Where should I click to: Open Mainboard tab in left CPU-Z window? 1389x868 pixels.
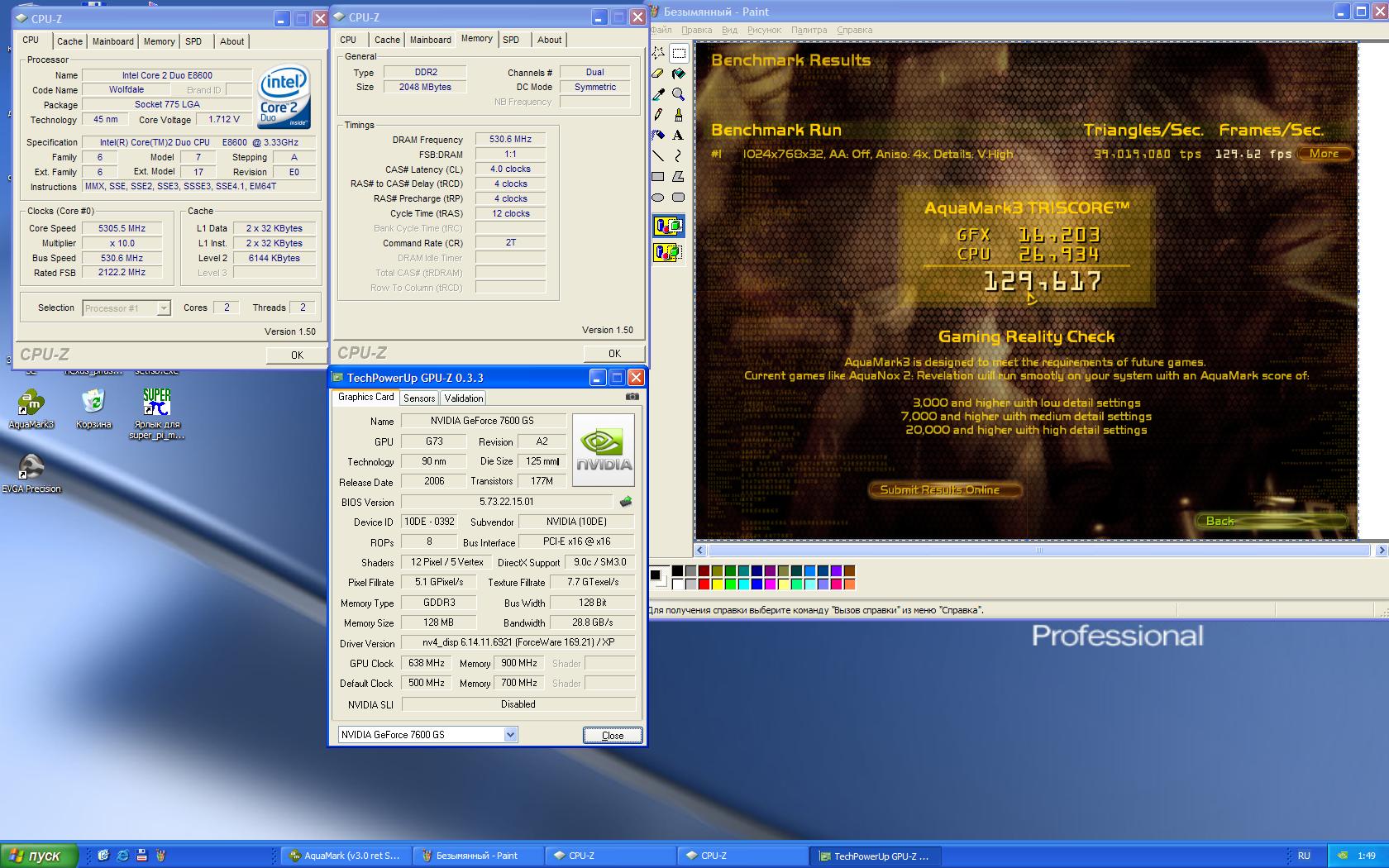tap(113, 41)
